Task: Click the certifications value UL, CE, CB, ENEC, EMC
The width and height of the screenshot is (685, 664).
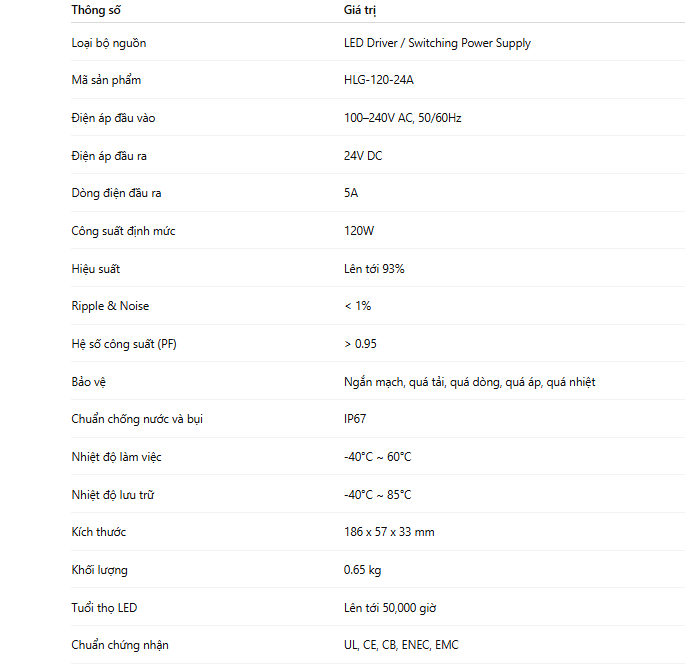Action: [401, 645]
